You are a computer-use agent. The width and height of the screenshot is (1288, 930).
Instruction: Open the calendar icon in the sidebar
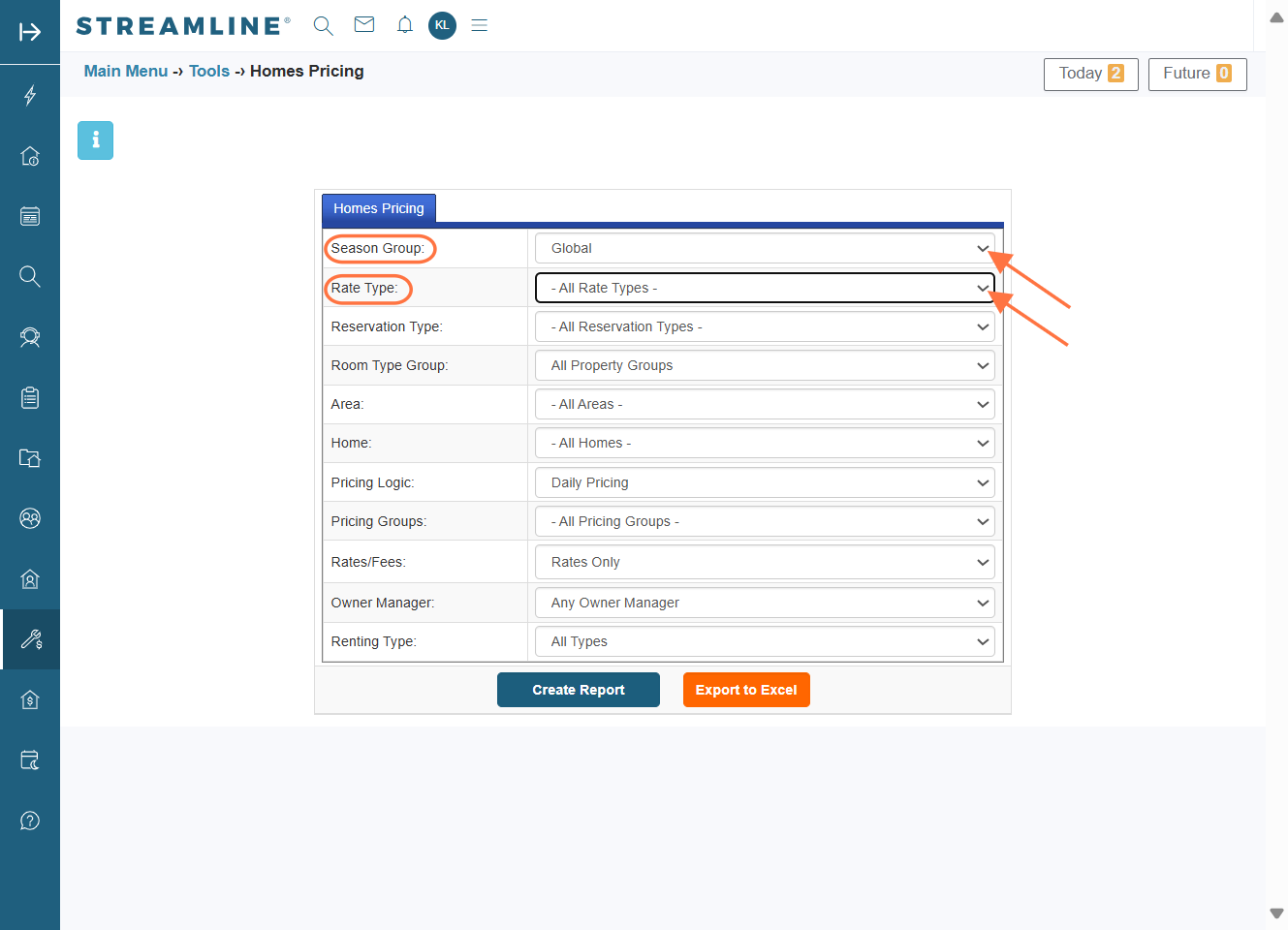coord(30,216)
